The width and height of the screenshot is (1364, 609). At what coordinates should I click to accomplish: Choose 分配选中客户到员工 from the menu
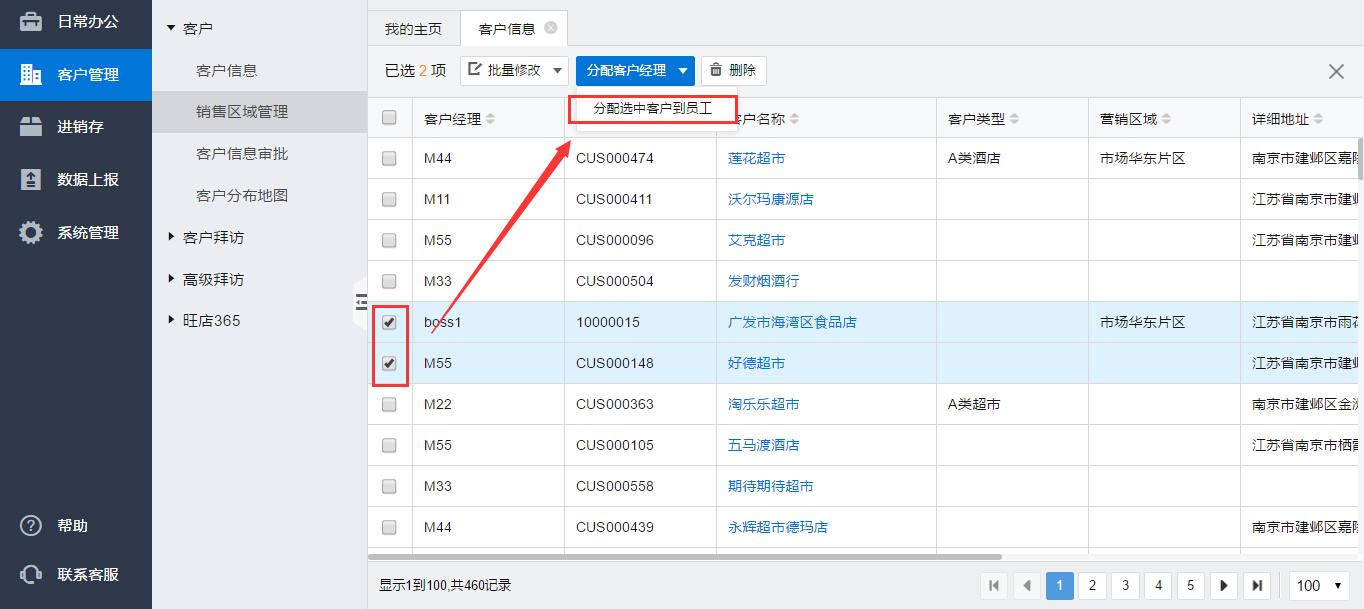(x=652, y=108)
